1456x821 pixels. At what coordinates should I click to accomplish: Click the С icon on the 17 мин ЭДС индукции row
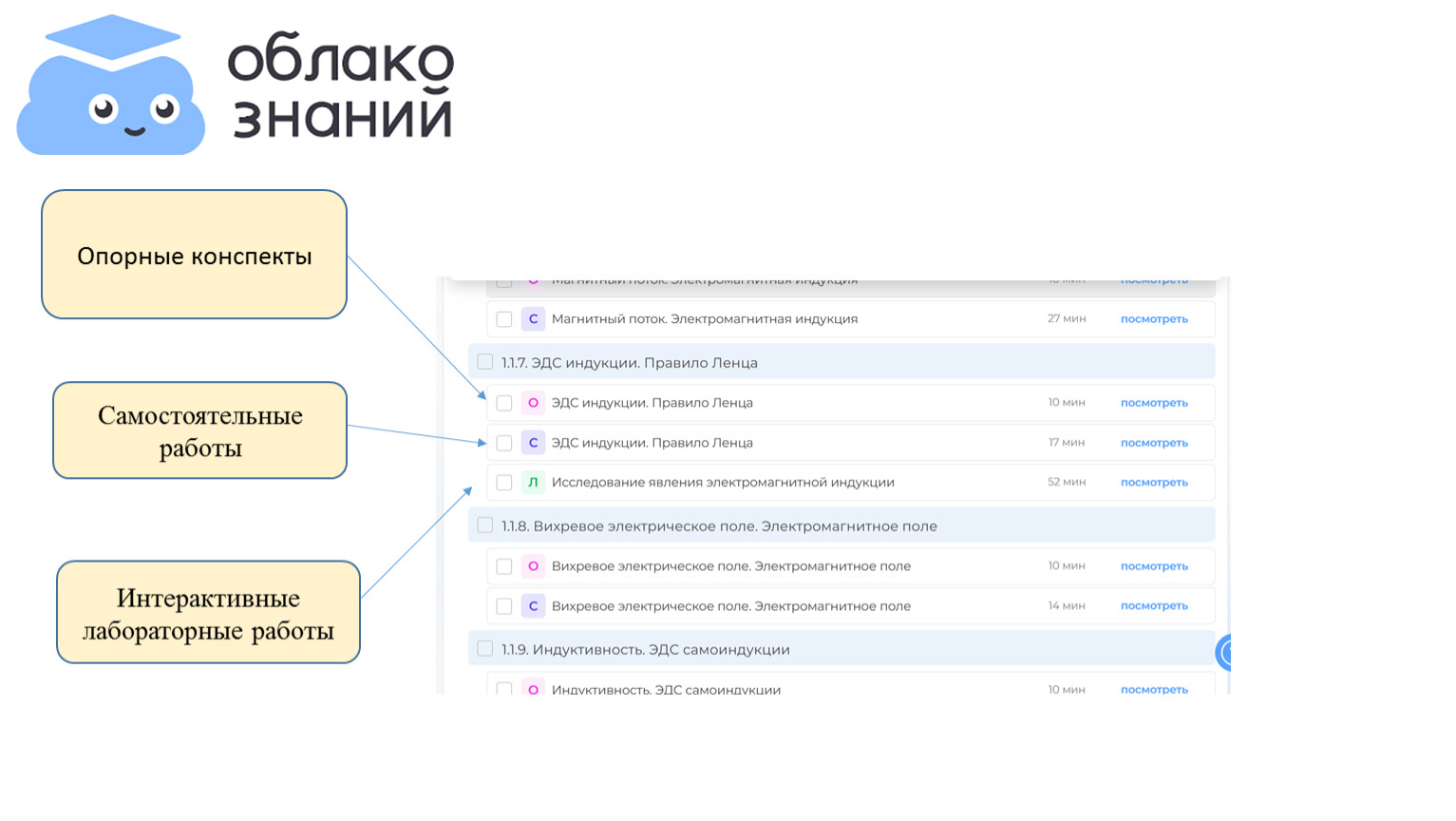[x=533, y=443]
